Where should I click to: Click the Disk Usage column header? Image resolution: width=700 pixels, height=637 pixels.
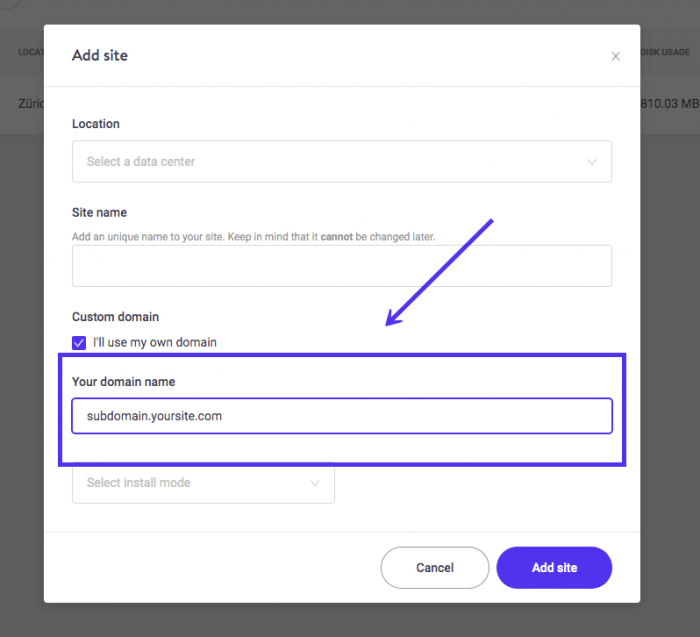click(x=669, y=52)
